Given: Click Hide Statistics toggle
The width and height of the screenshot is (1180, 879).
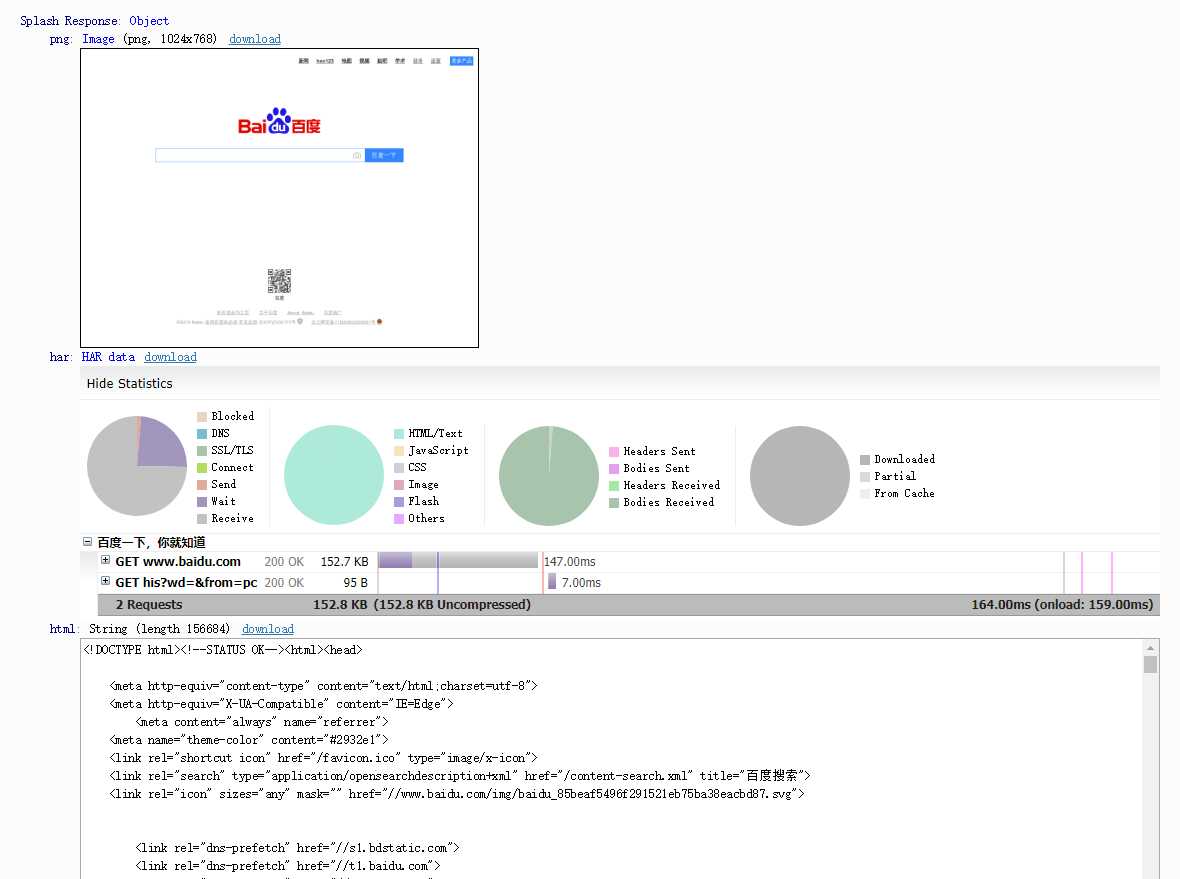Looking at the screenshot, I should (129, 383).
